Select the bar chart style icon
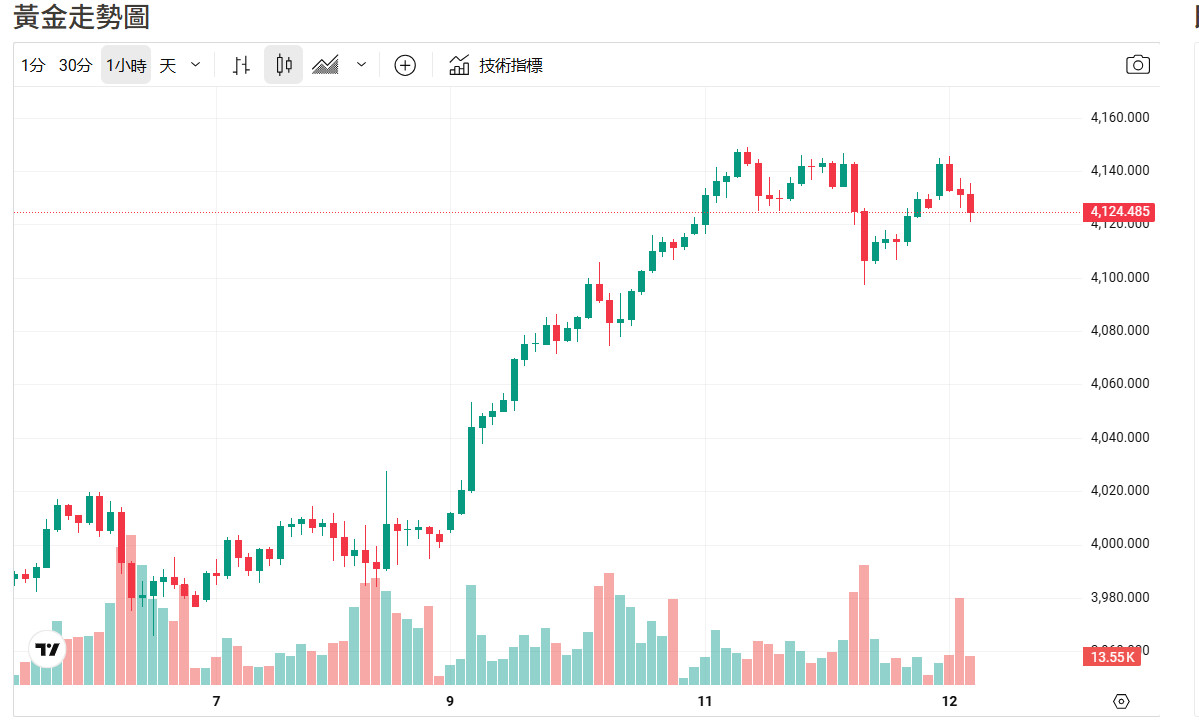Image resolution: width=1199 pixels, height=721 pixels. point(241,65)
